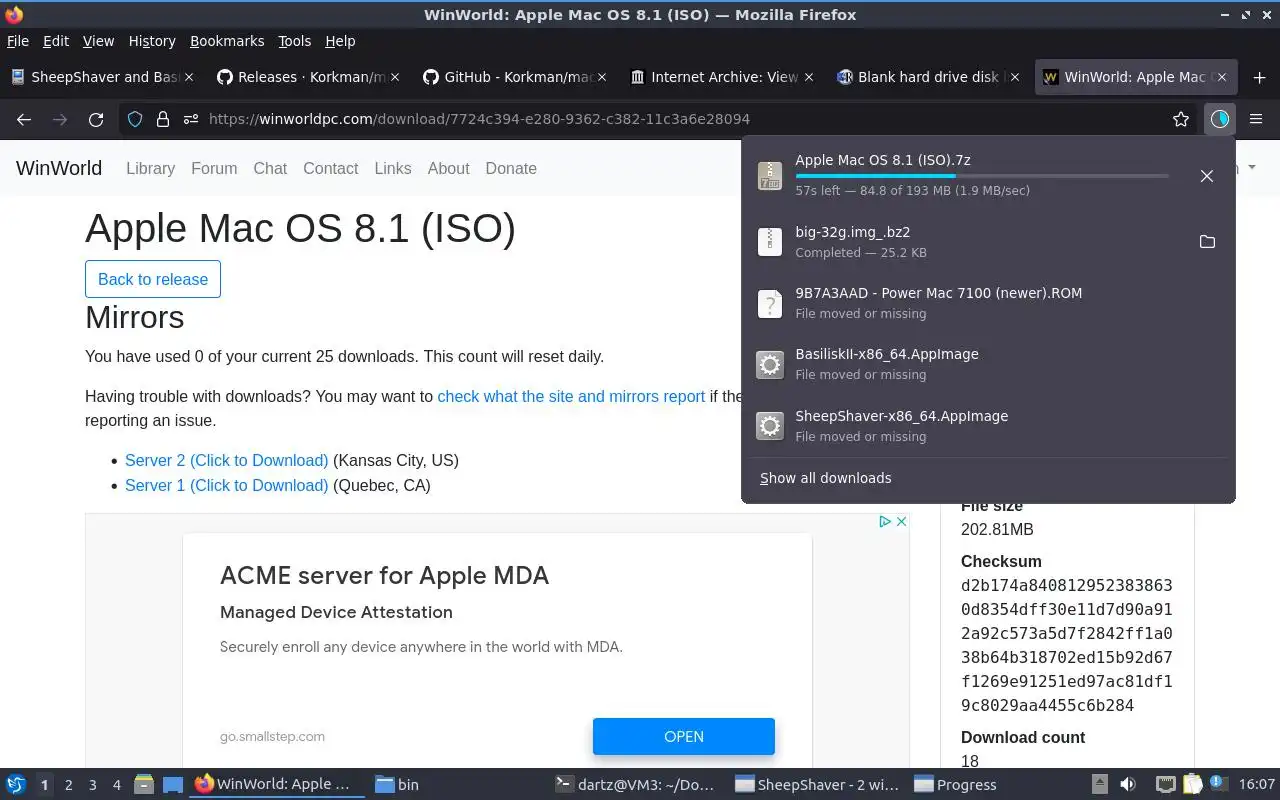Go back to the previous page
Screen dimensions: 1280x800
[24, 119]
